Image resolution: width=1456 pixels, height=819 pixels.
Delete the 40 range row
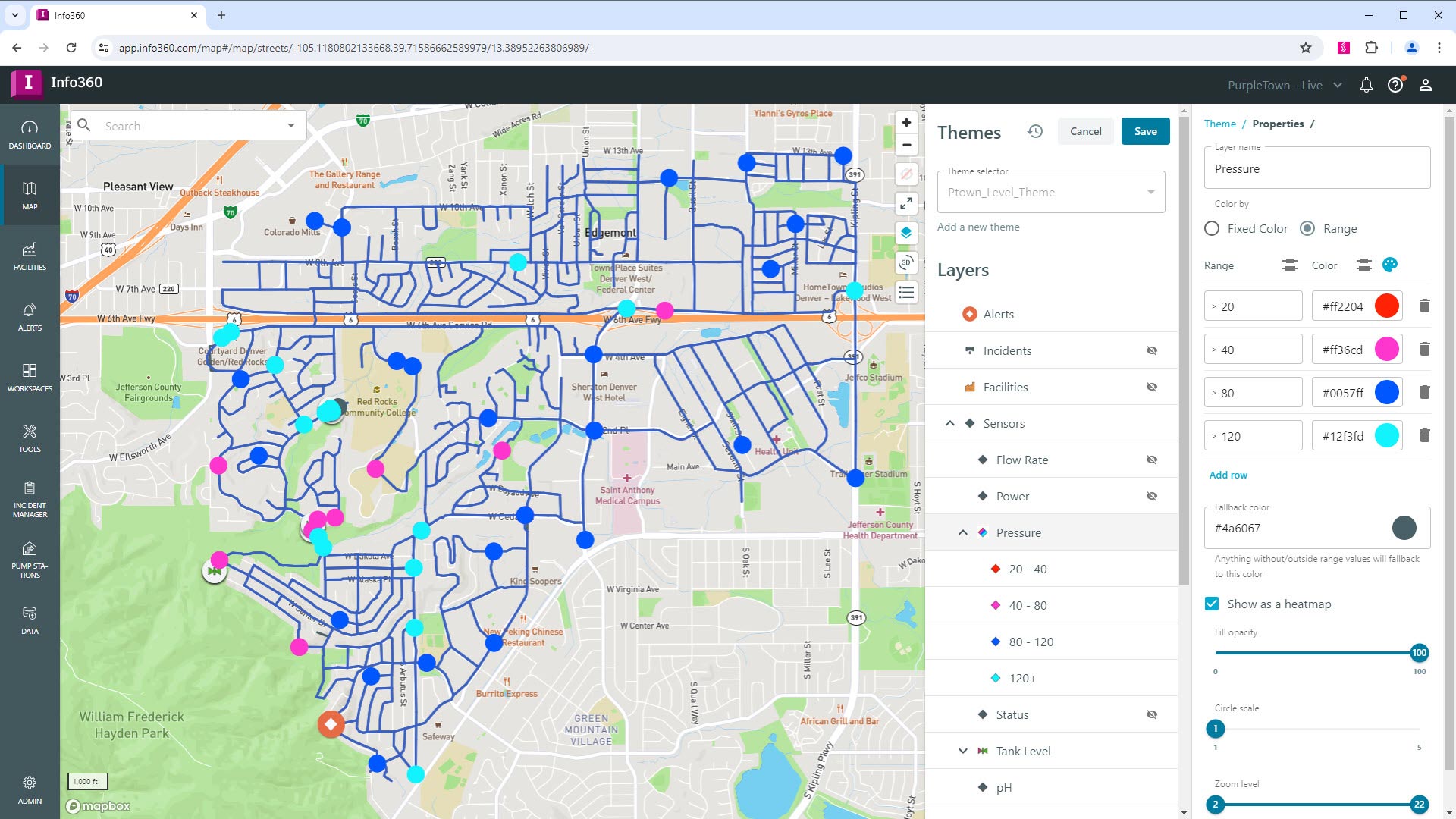tap(1424, 349)
